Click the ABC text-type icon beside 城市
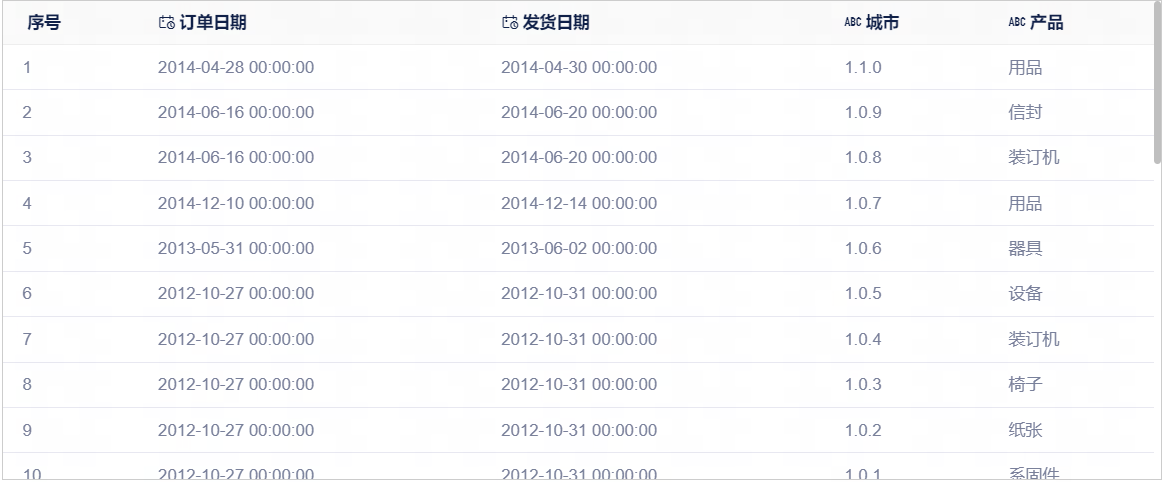Screen dimensions: 1165x482 pyautogui.click(x=853, y=23)
